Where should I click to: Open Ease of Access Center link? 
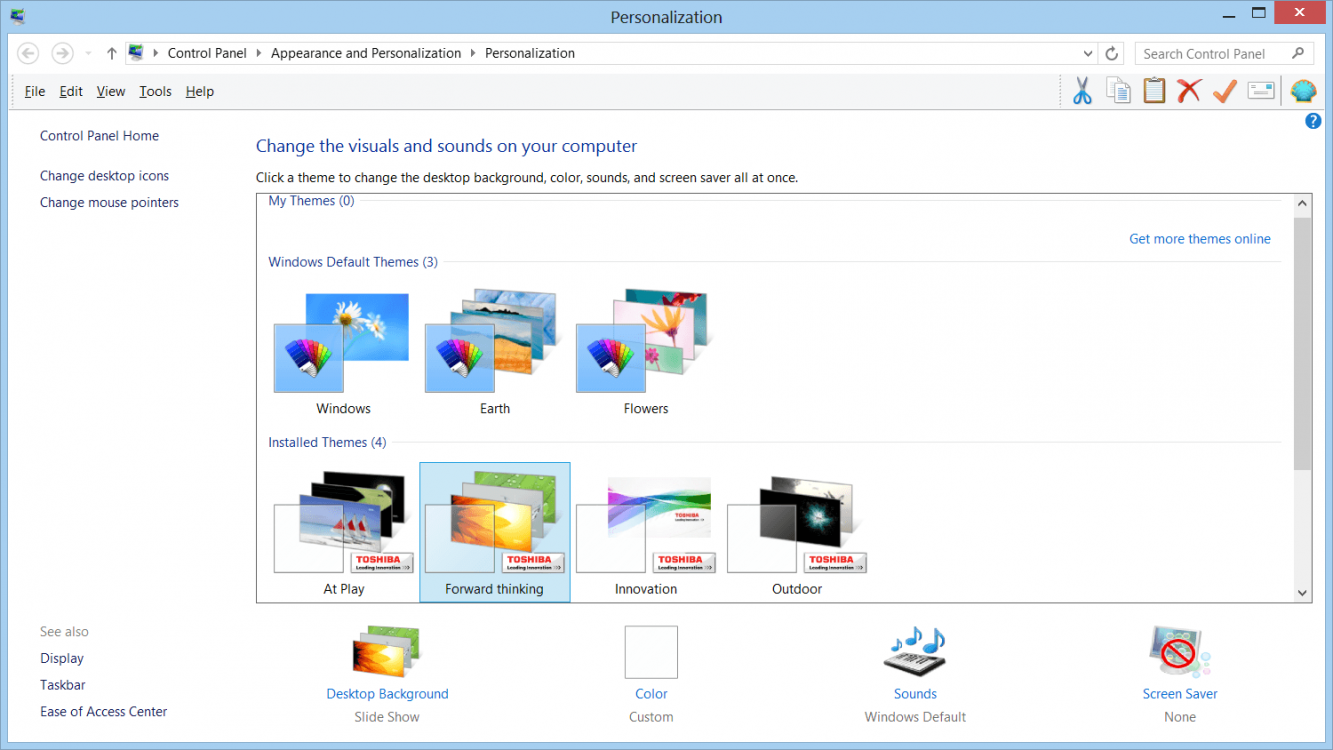(103, 711)
